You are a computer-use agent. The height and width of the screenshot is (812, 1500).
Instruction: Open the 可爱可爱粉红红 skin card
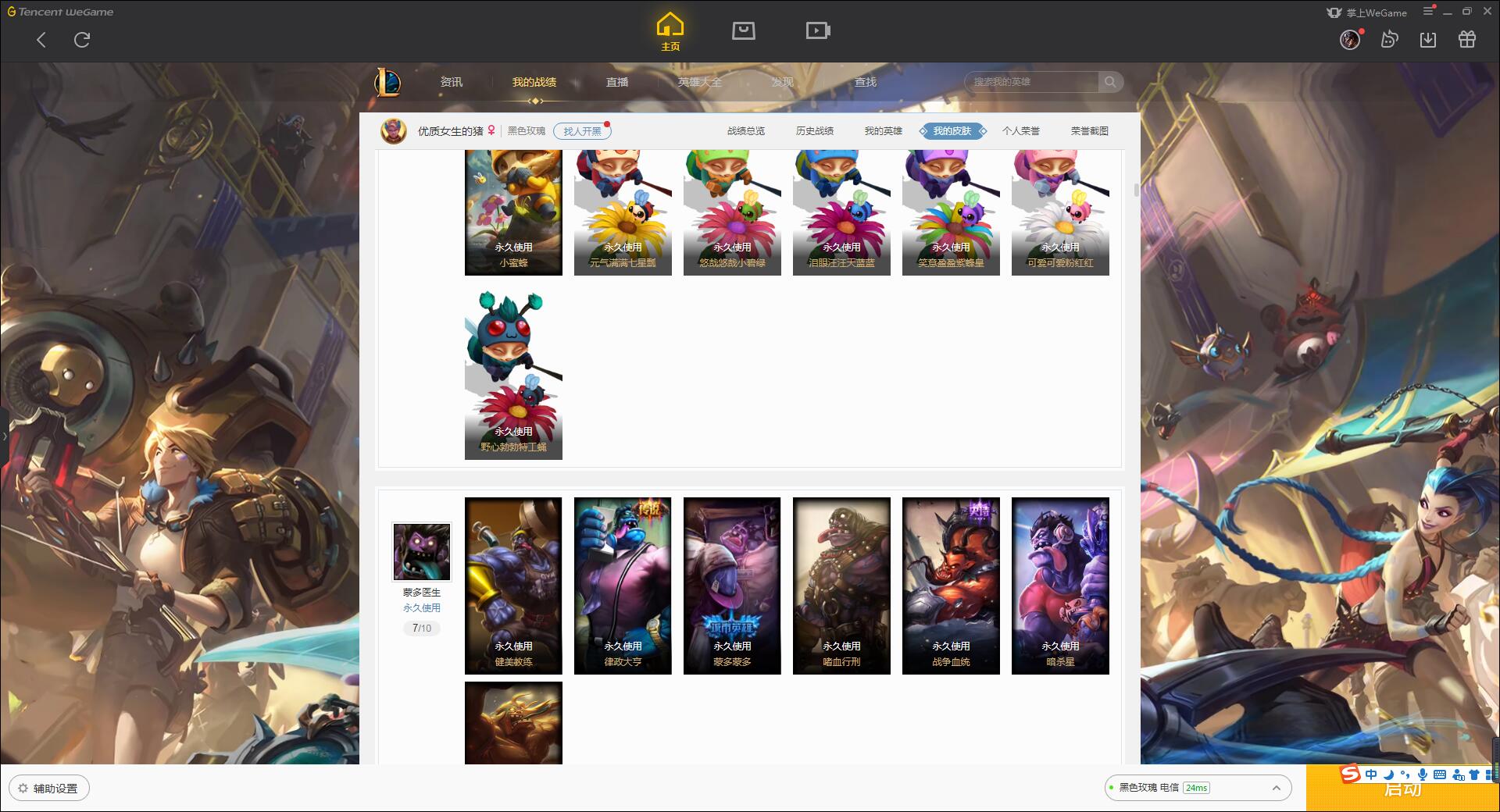click(x=1060, y=212)
